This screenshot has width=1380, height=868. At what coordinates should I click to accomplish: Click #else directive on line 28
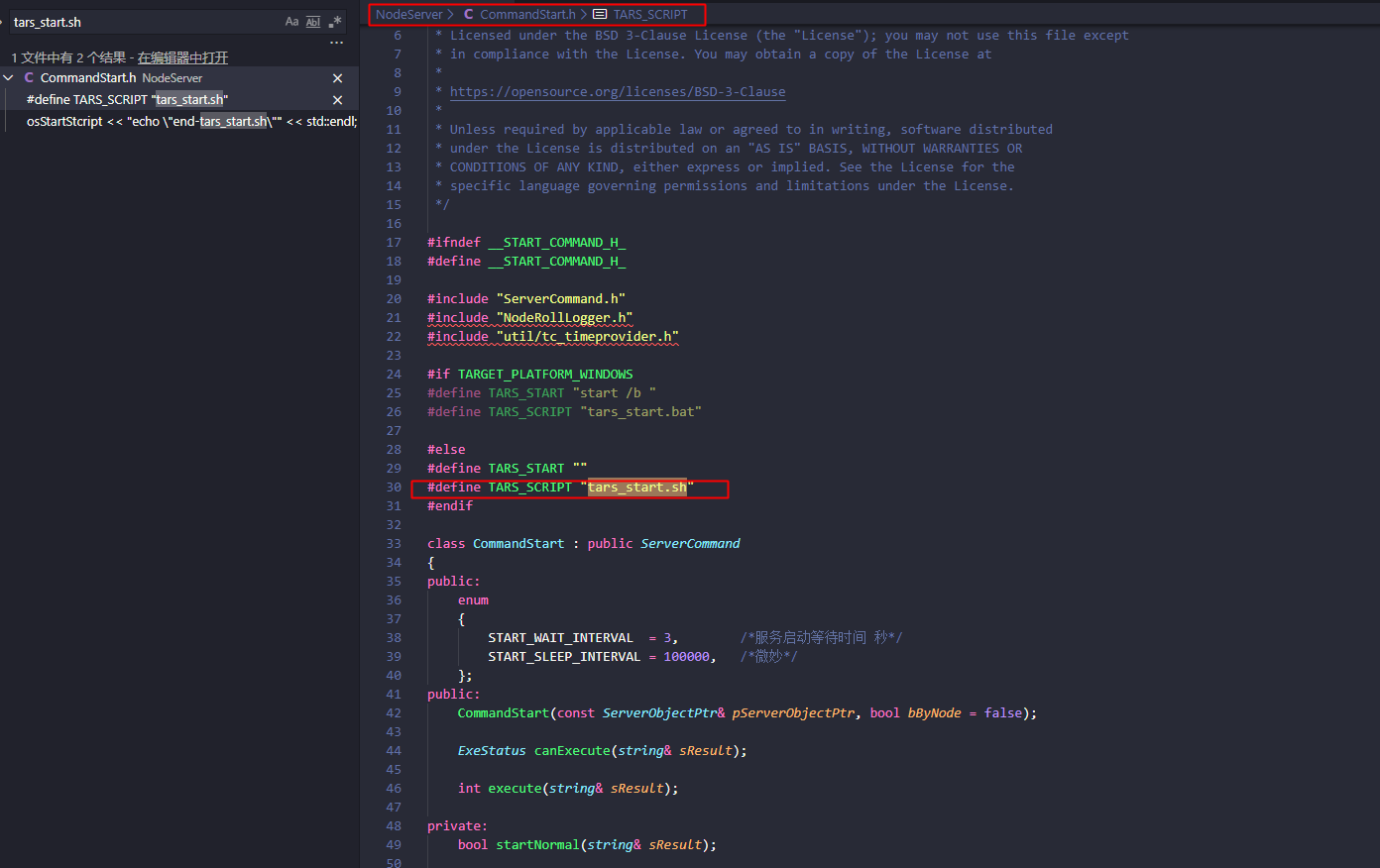coord(446,450)
